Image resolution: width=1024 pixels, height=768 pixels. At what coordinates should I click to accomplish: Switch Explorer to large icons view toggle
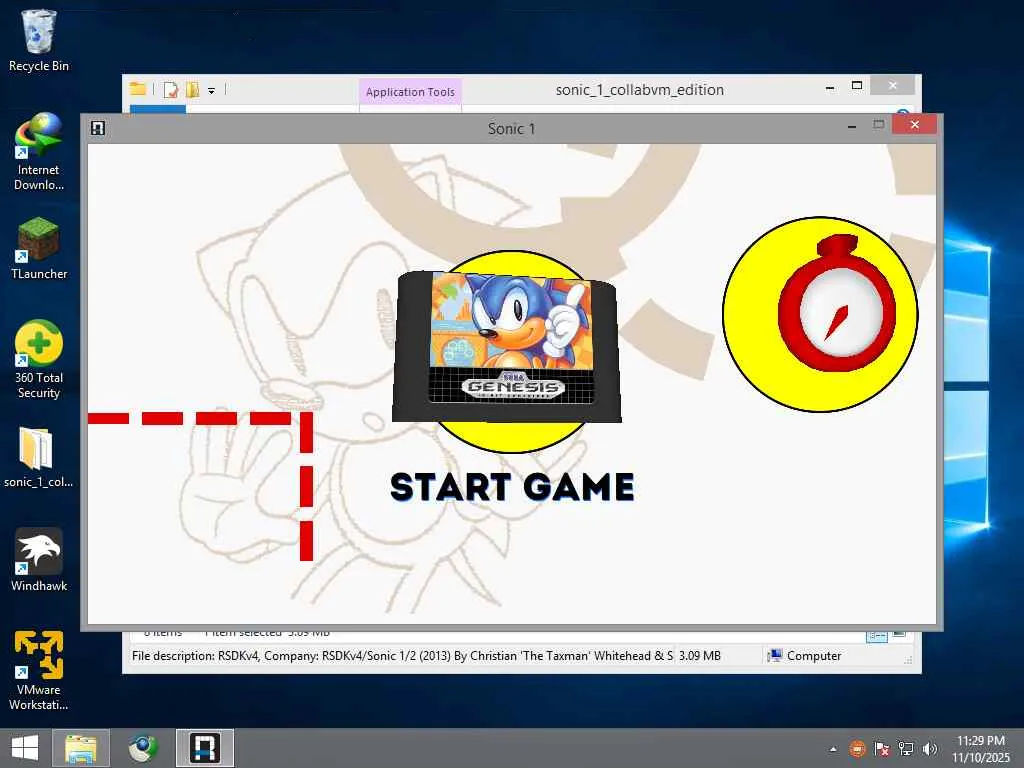tap(899, 634)
